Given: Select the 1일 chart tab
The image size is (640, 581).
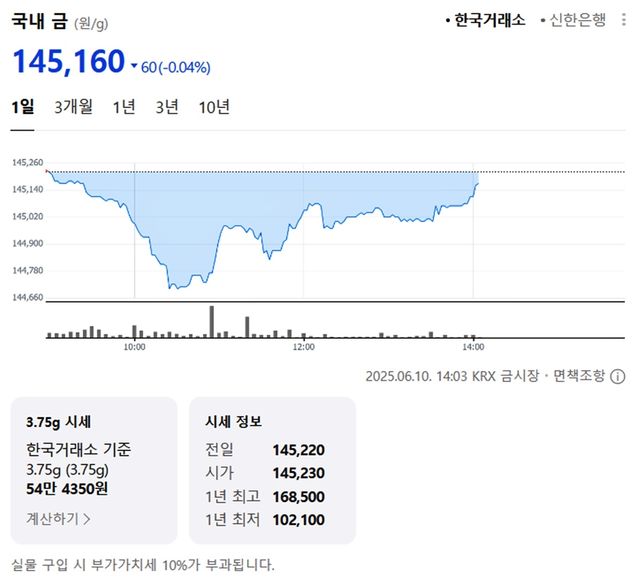Looking at the screenshot, I should [22, 107].
